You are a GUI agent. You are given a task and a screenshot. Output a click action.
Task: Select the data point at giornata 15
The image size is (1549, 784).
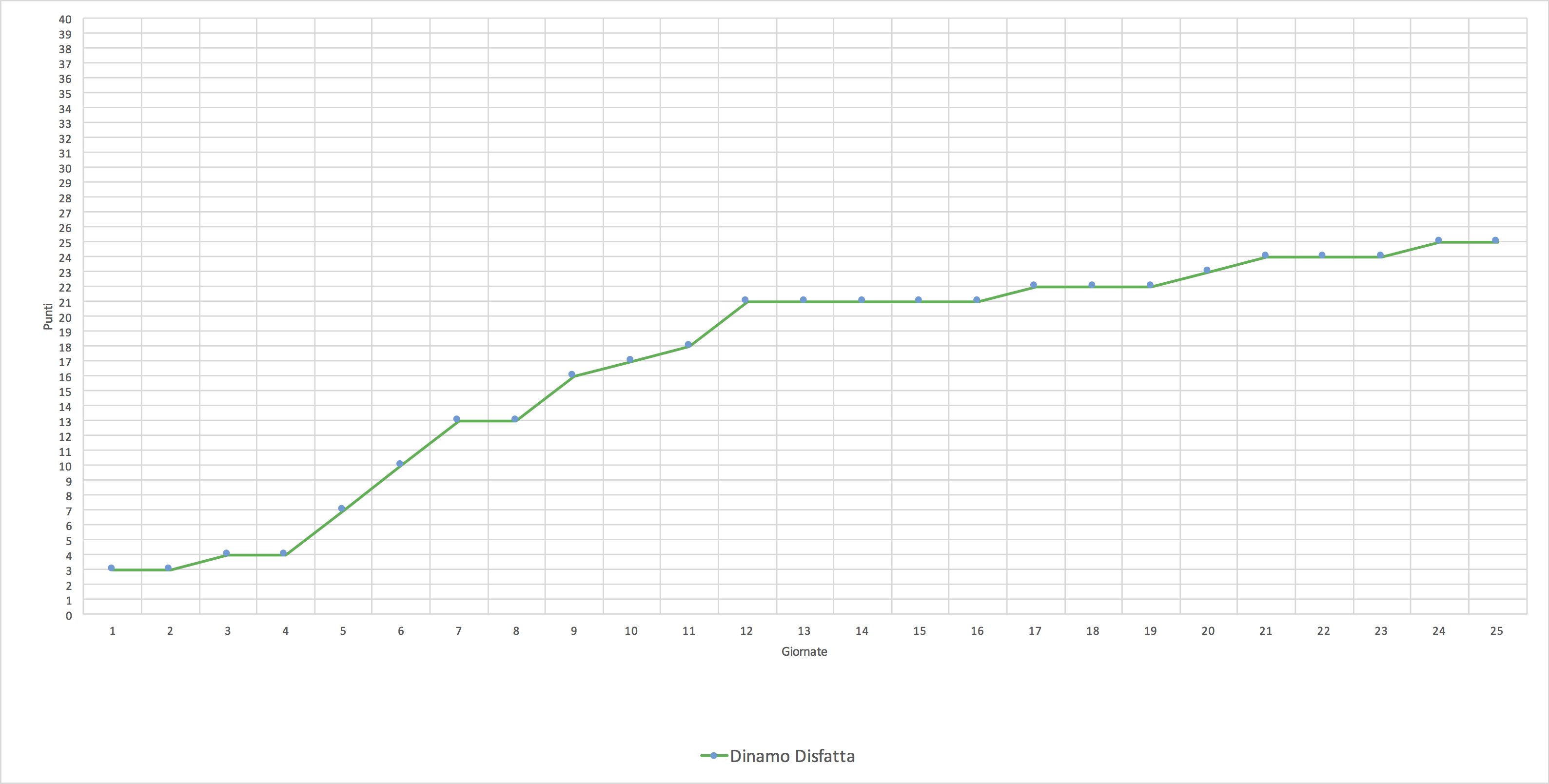pos(918,300)
